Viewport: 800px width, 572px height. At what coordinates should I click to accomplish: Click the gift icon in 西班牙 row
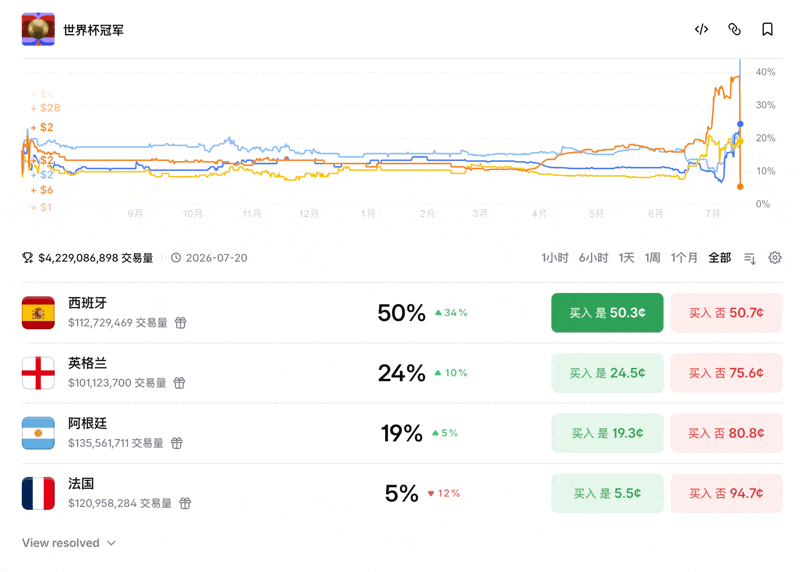pyautogui.click(x=181, y=322)
